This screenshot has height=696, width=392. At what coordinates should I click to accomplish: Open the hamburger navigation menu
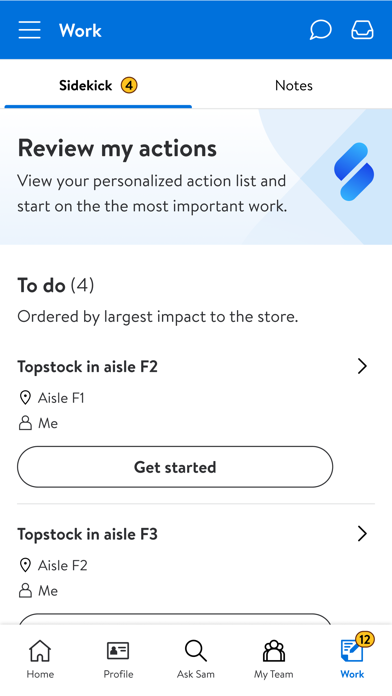click(29, 30)
